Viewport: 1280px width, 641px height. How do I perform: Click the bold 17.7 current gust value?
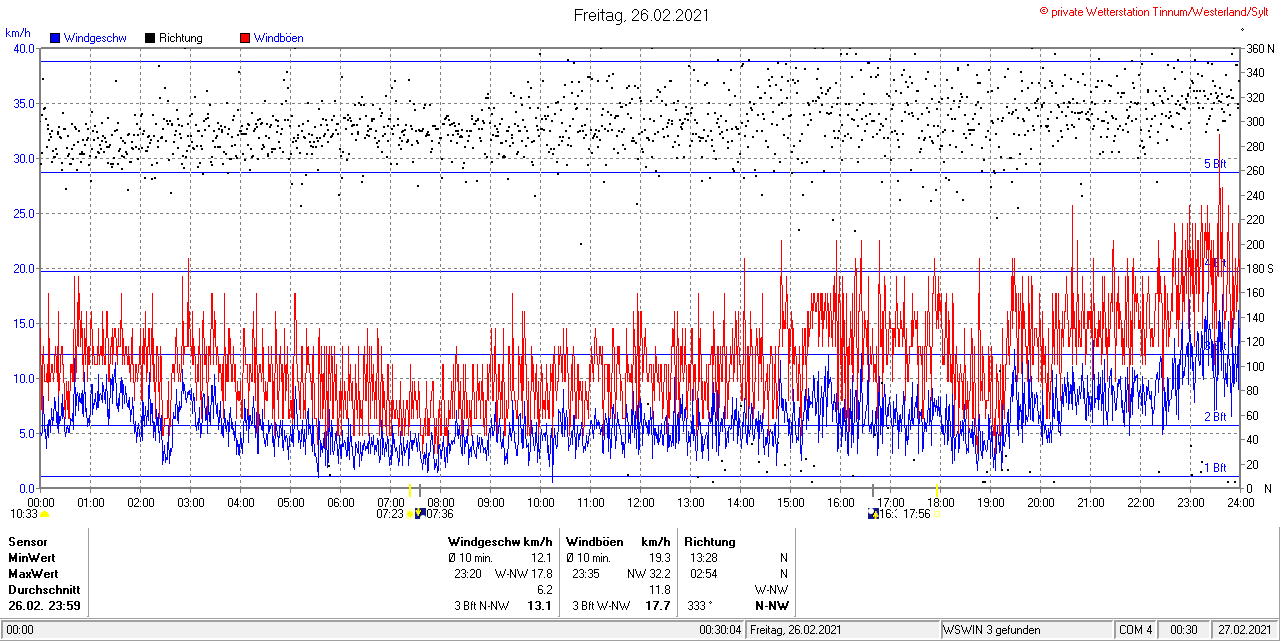click(657, 606)
